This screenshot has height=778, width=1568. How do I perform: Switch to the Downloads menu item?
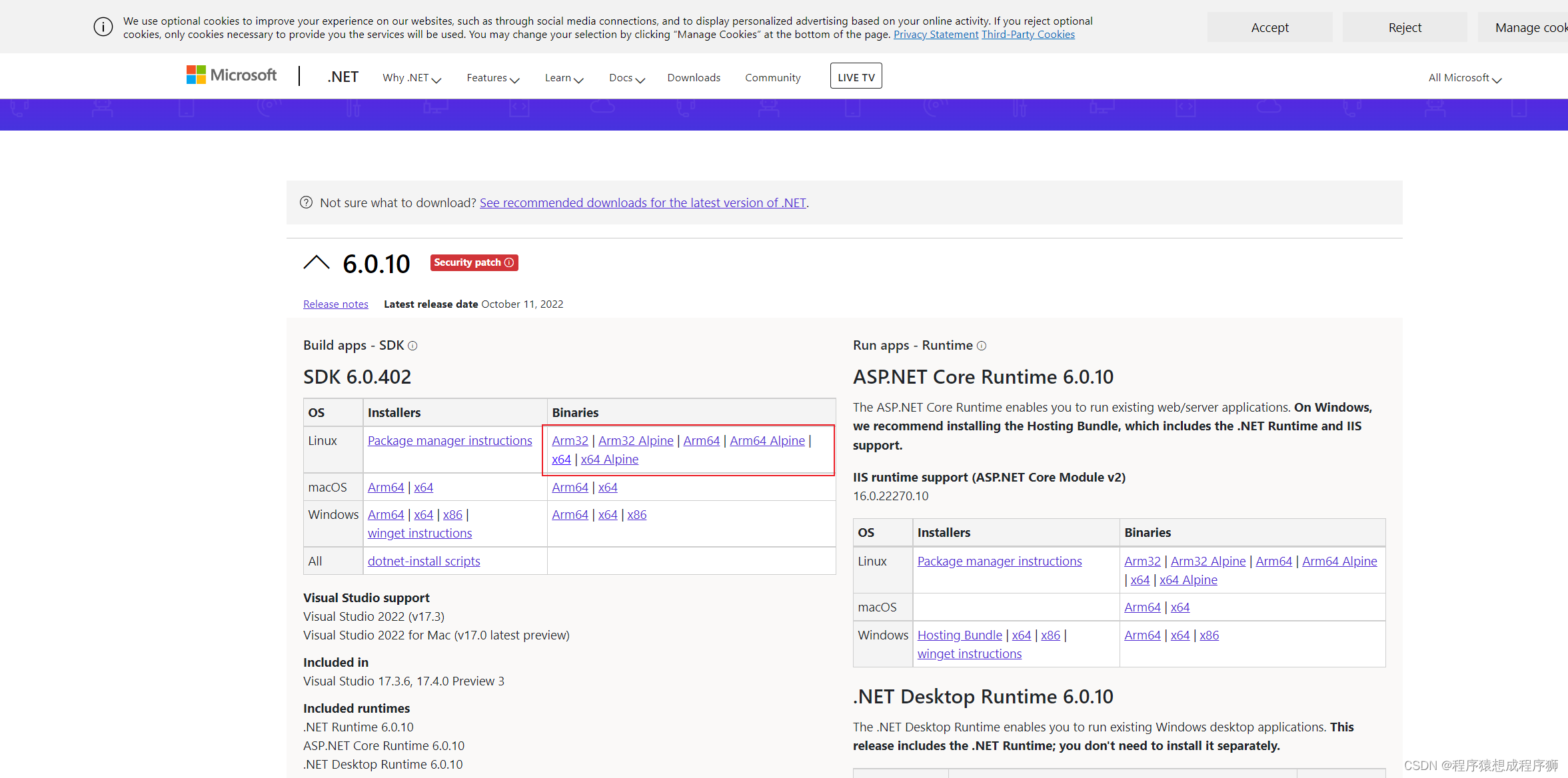[693, 77]
